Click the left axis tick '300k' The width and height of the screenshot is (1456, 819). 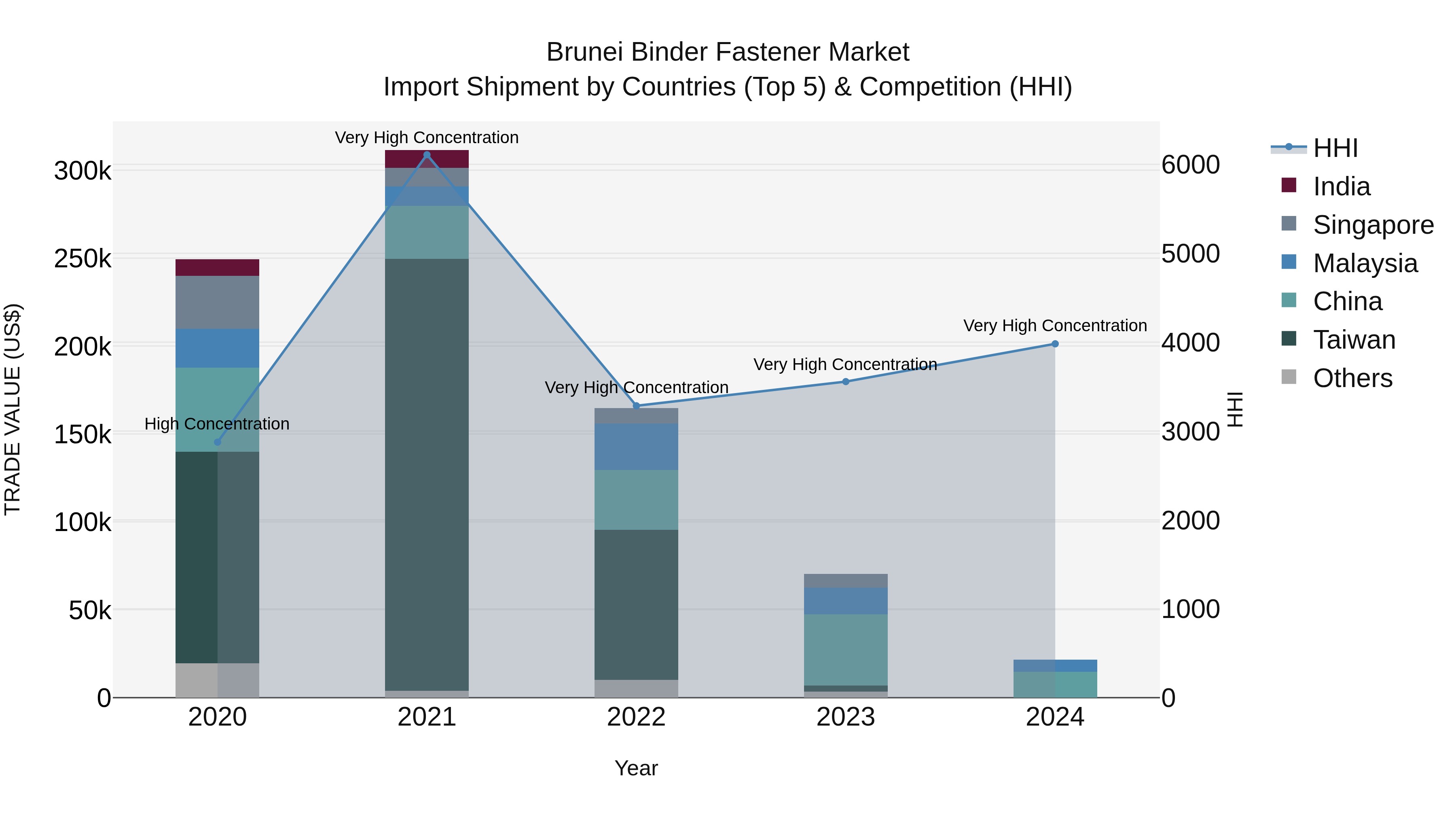coord(83,171)
